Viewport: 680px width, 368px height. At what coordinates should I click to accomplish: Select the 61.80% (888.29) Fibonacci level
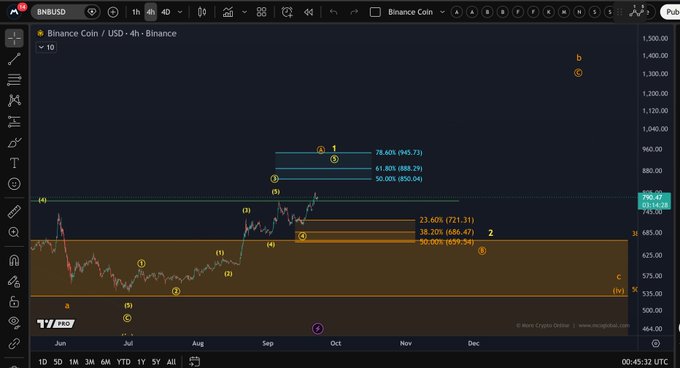click(399, 168)
